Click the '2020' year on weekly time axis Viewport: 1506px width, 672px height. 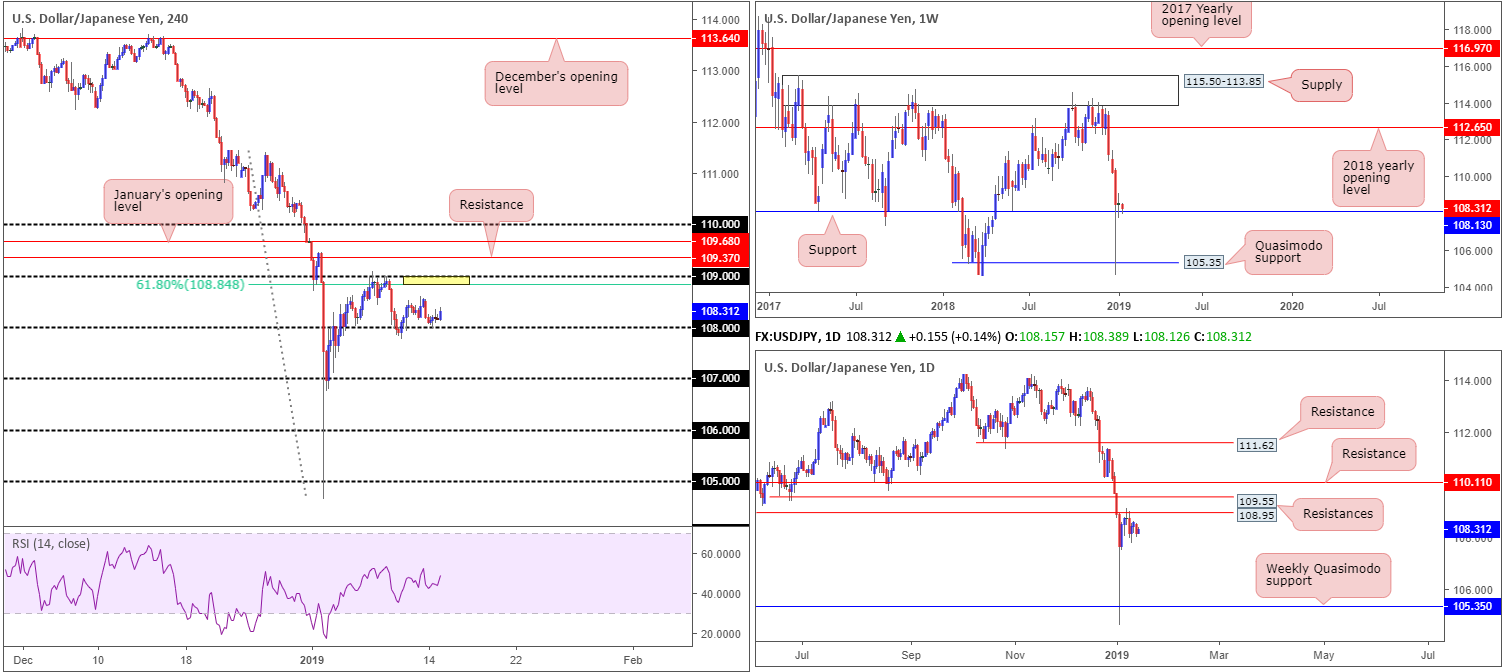(x=1292, y=304)
